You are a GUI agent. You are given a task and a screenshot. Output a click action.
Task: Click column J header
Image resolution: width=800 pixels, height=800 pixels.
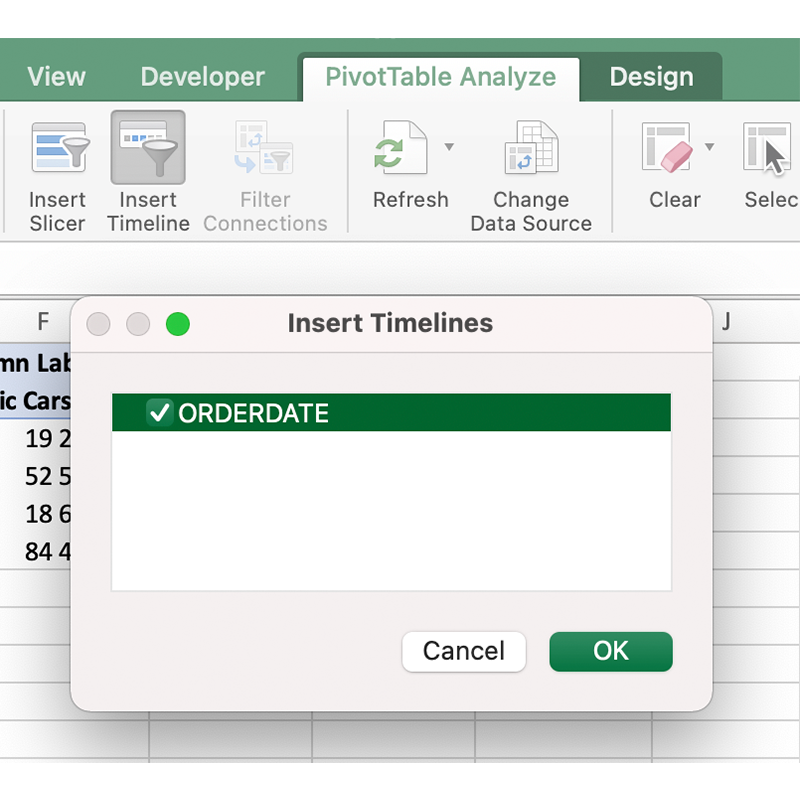pos(727,321)
